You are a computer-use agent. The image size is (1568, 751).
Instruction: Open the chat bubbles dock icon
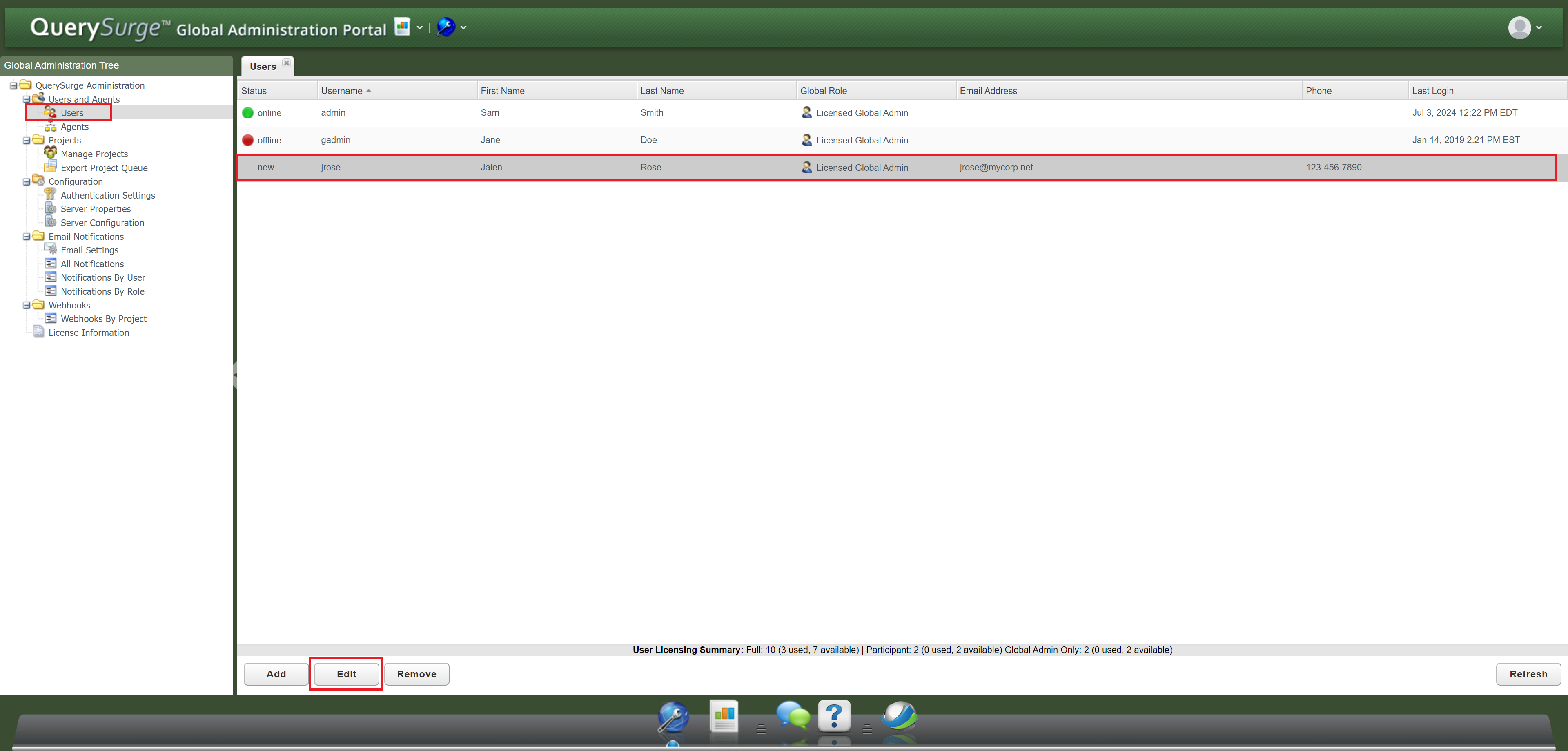click(x=793, y=715)
